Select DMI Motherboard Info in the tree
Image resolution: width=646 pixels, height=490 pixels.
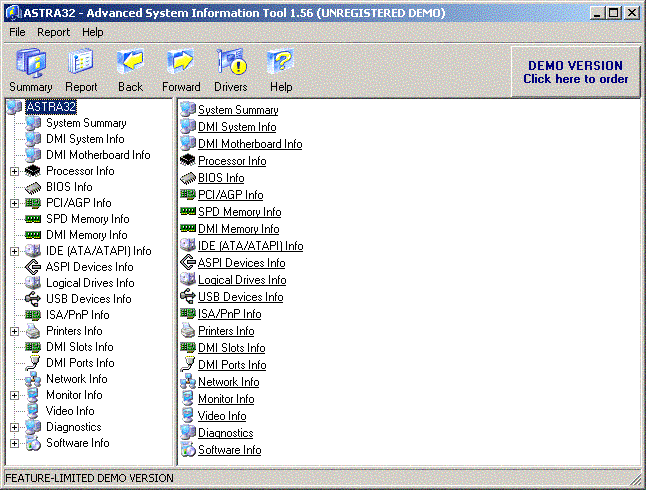[x=98, y=155]
